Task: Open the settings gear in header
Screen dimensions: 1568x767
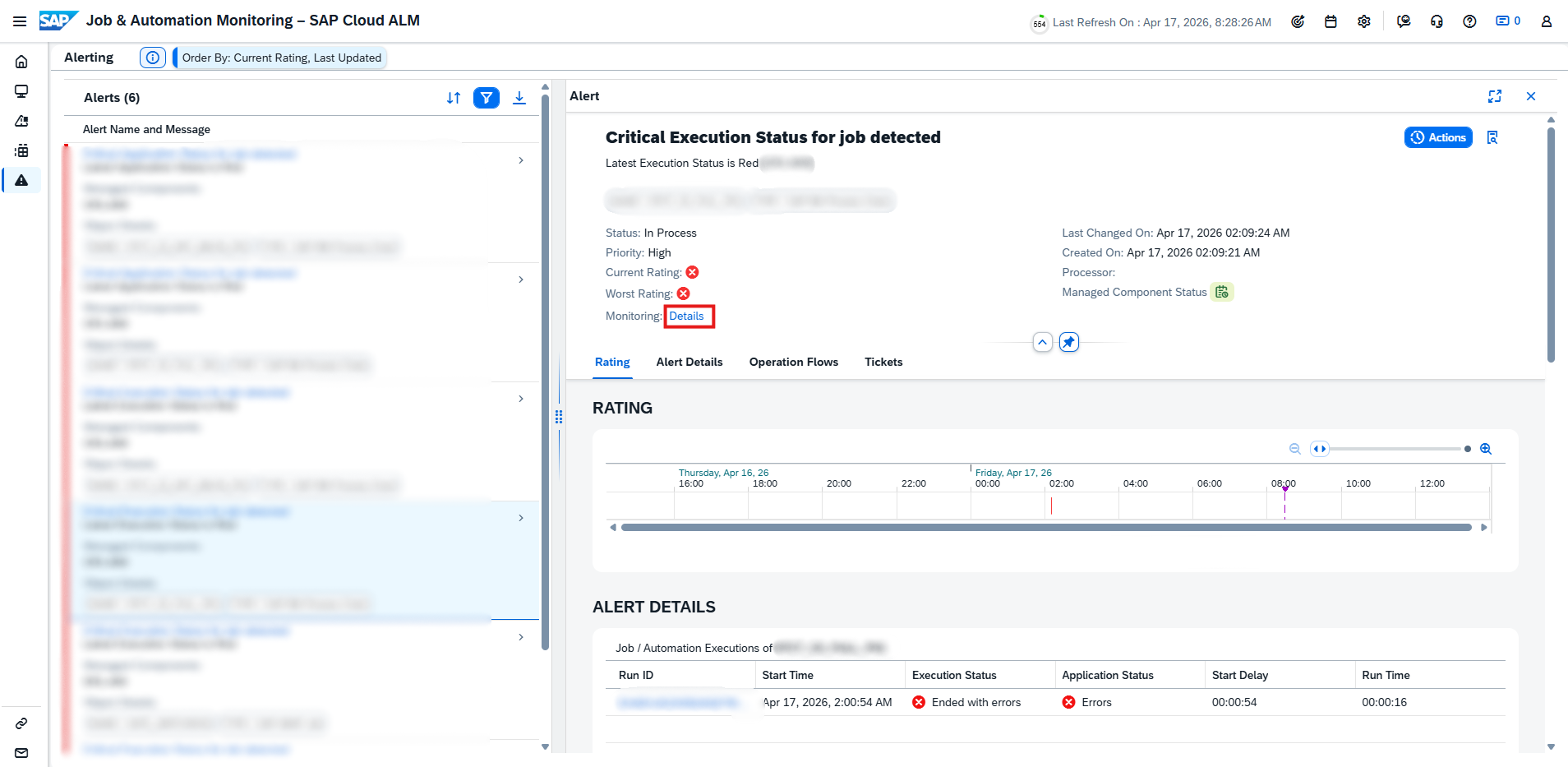Action: pyautogui.click(x=1364, y=22)
